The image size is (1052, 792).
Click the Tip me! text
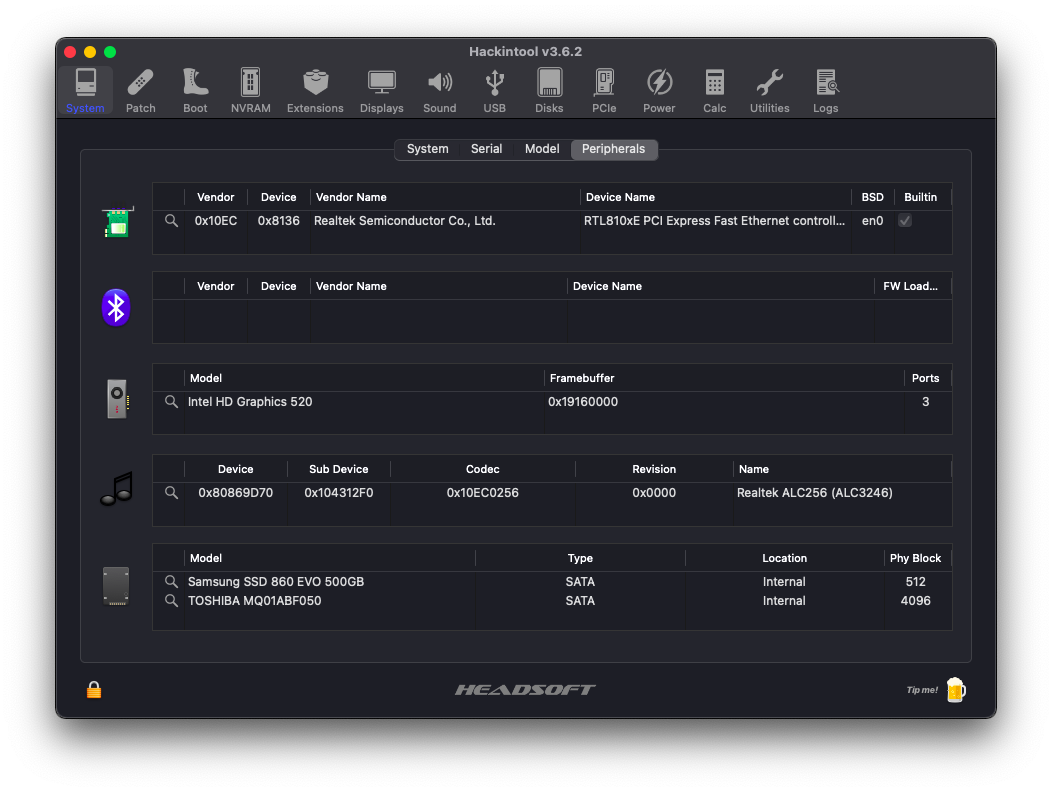(922, 690)
